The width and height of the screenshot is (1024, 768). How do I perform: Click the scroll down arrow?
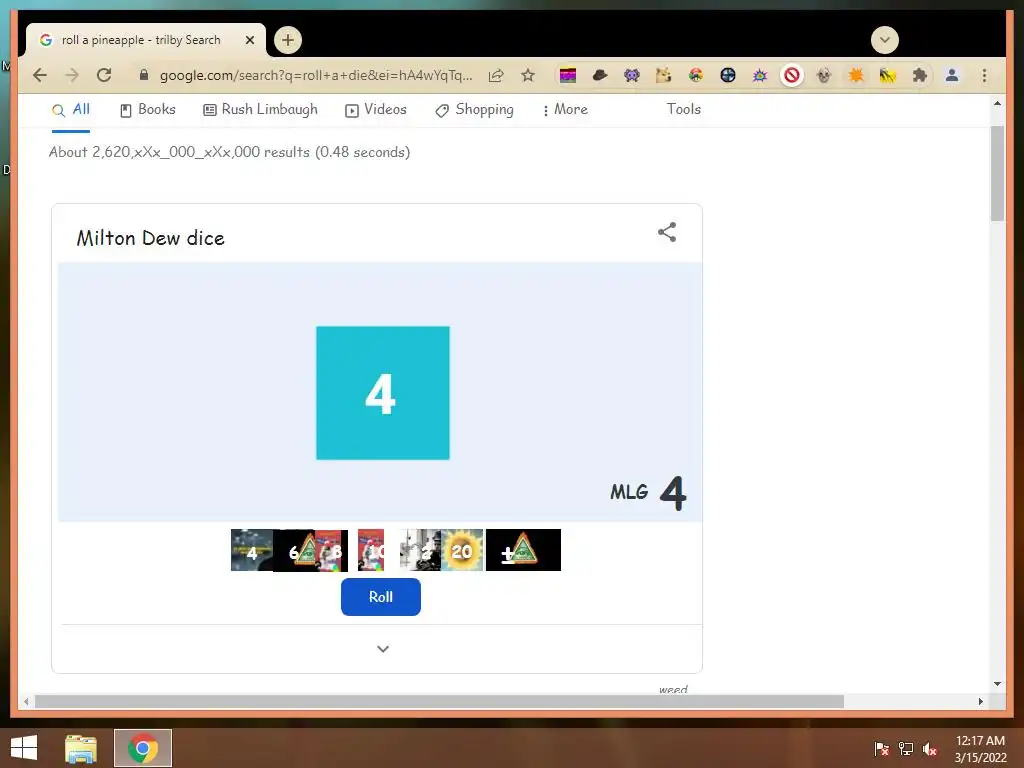tap(997, 684)
